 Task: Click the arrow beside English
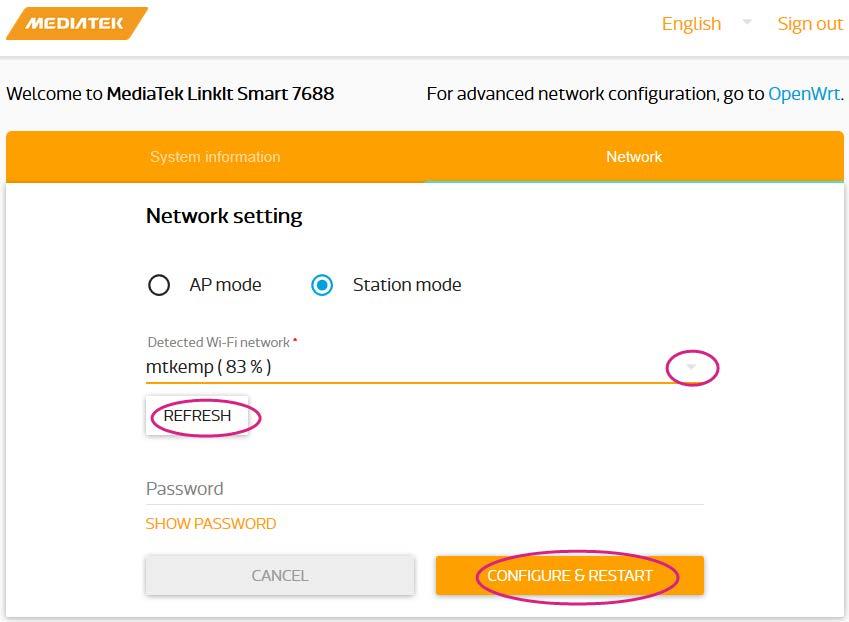[746, 22]
